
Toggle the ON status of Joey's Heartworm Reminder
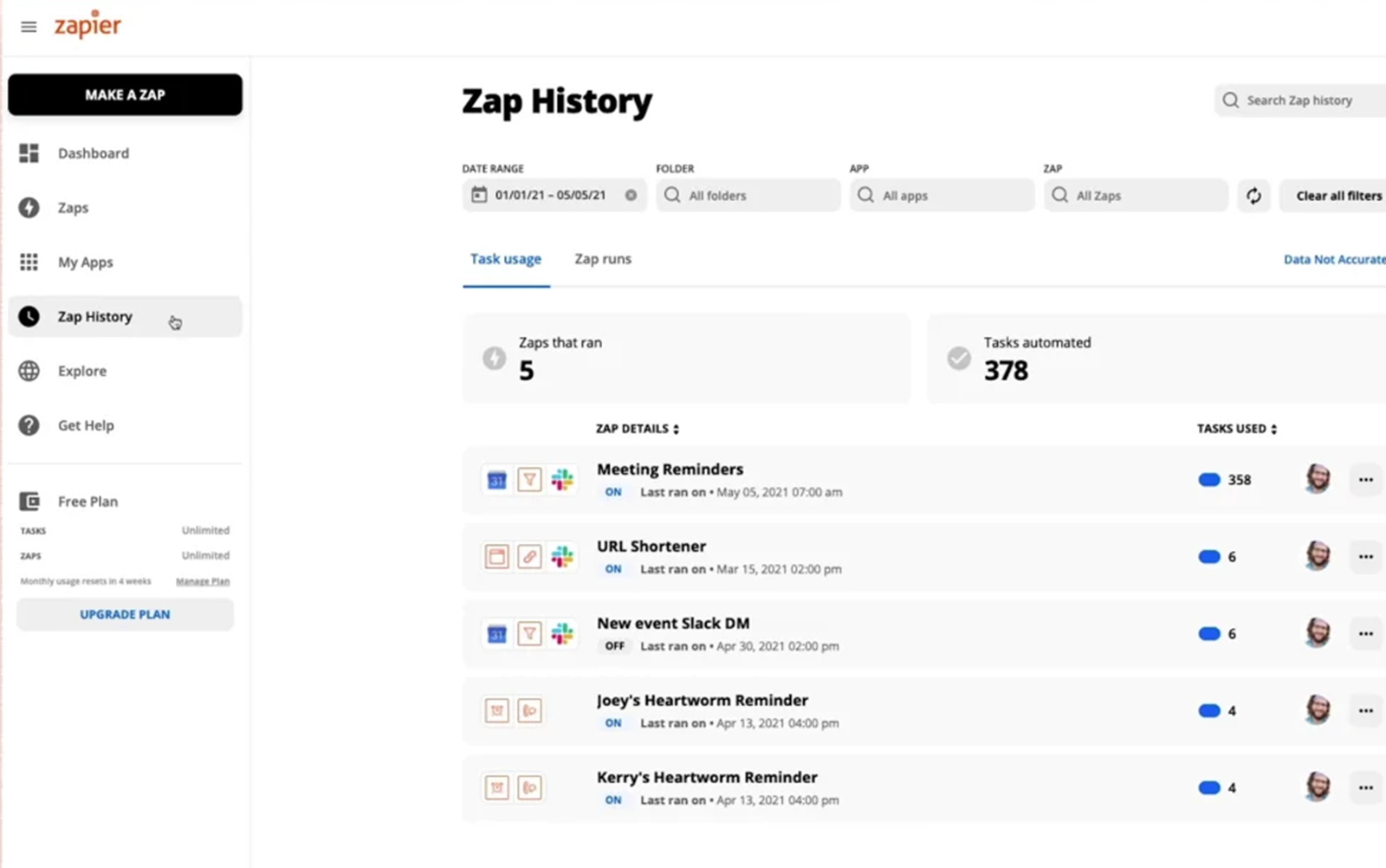pos(613,723)
